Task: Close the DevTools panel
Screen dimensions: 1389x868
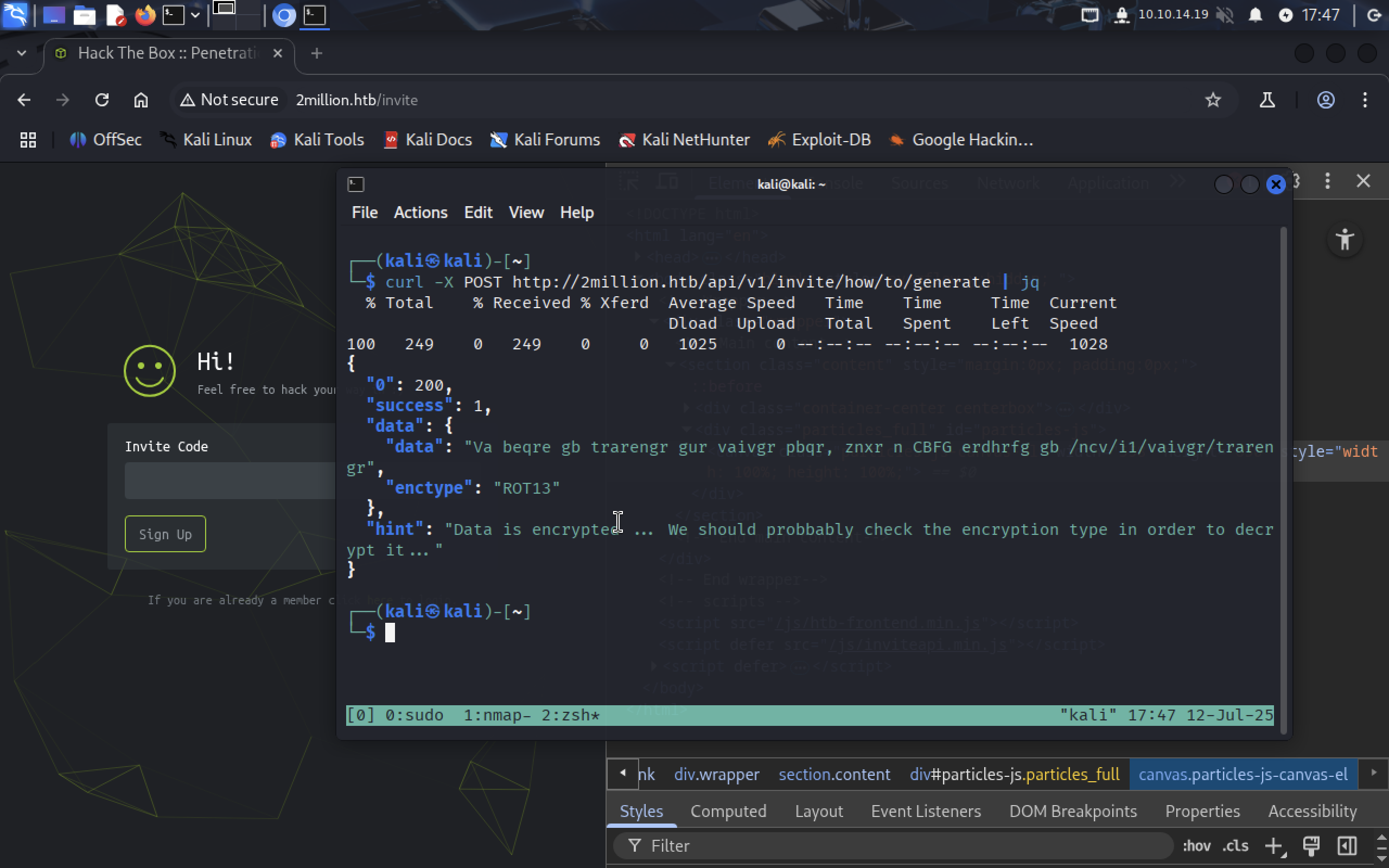Action: [1363, 181]
